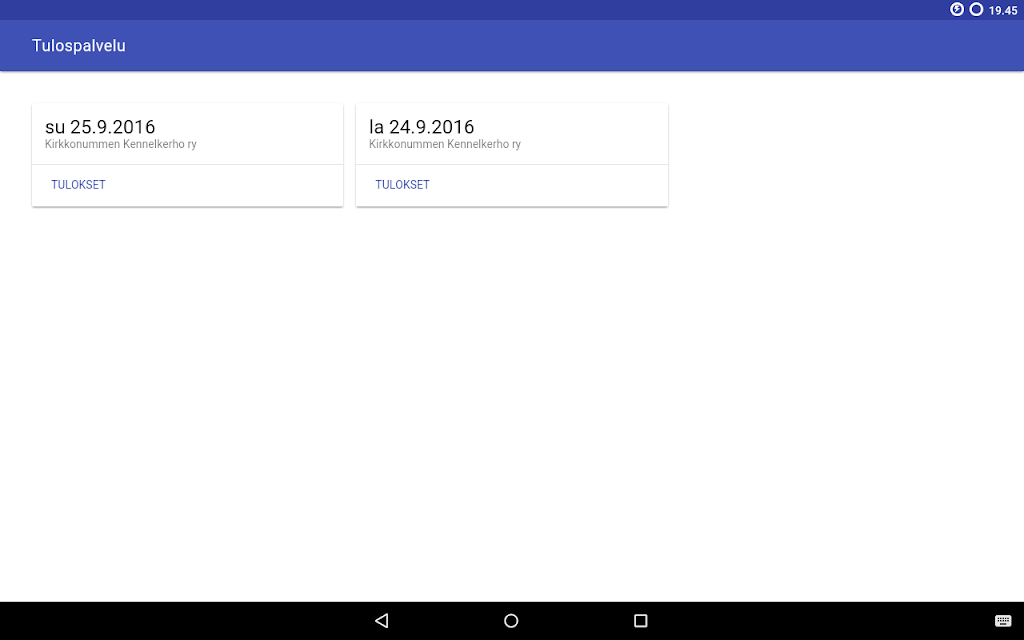This screenshot has height=640, width=1024.
Task: Tap the Tulospalvelu app bar title
Action: [78, 46]
